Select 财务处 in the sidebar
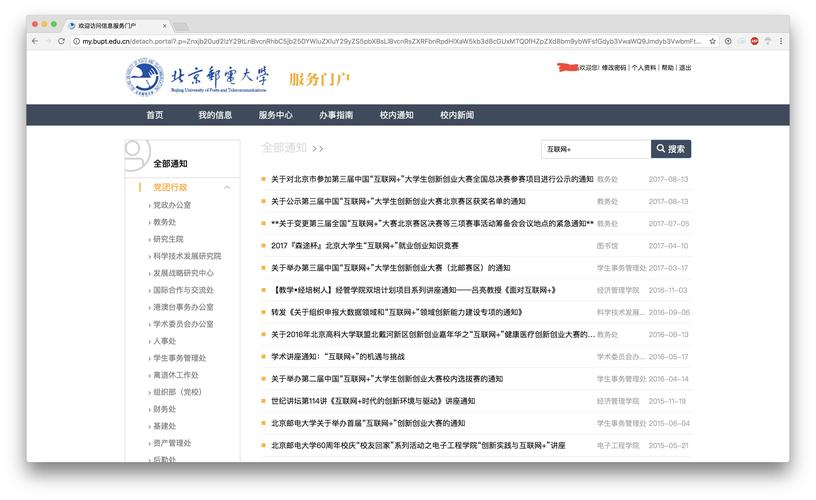Screen dimensions: 816x500 point(164,409)
